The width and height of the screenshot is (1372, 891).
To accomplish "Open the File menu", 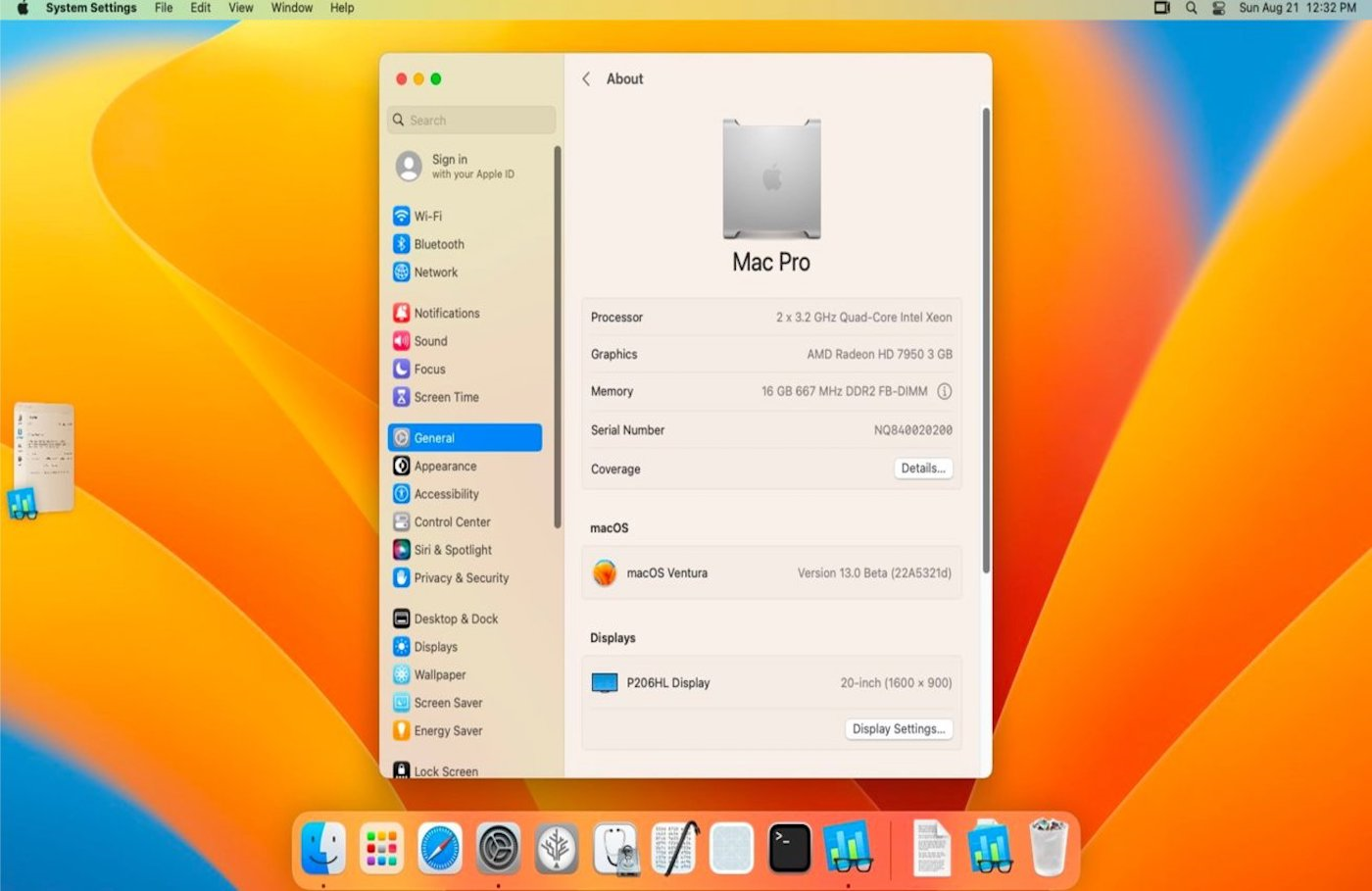I will click(164, 8).
